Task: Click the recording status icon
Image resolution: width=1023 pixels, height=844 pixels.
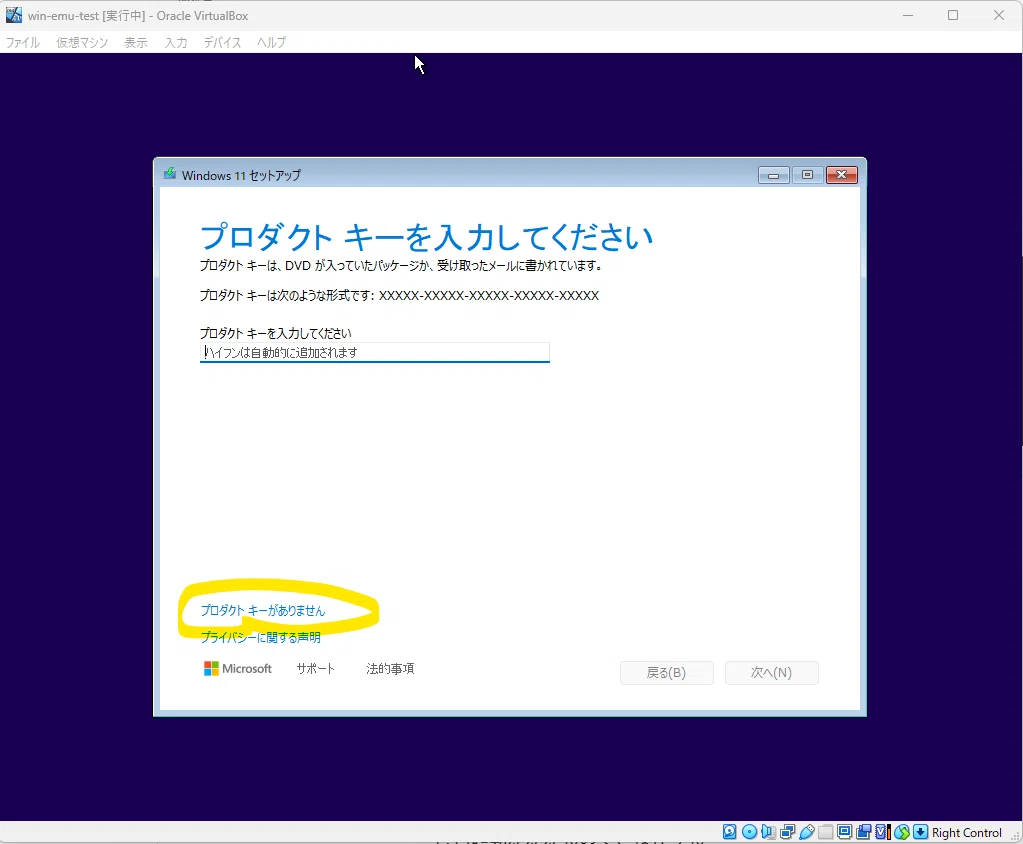Action: pyautogui.click(x=864, y=832)
